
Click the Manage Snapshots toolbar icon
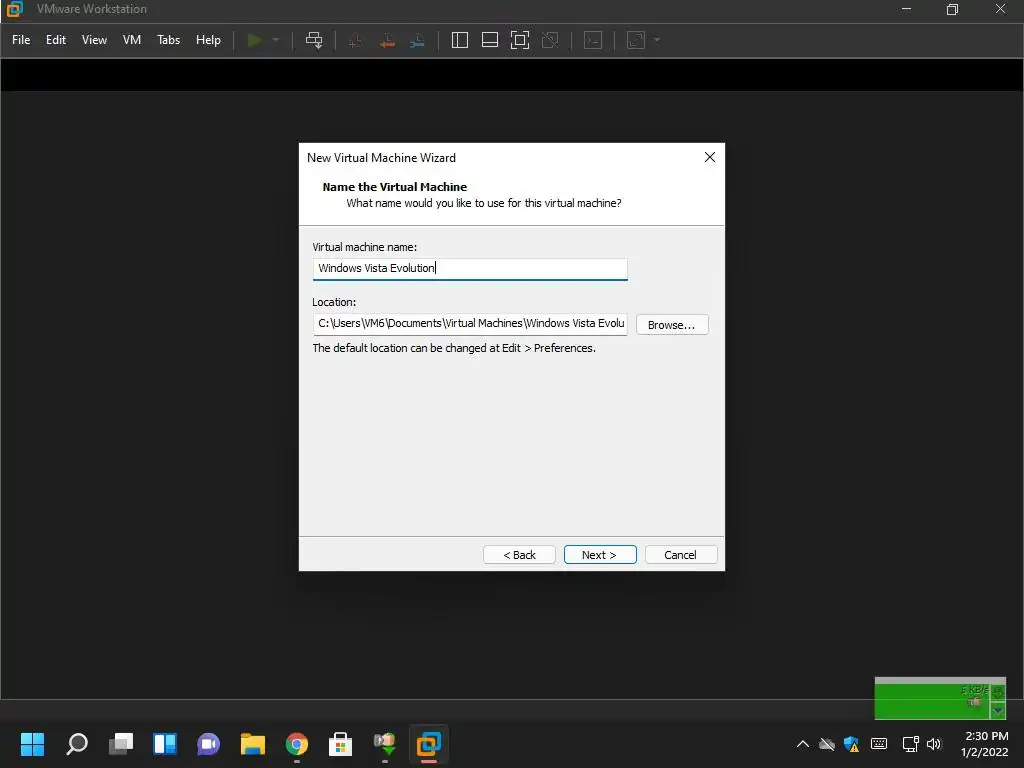pyautogui.click(x=417, y=40)
